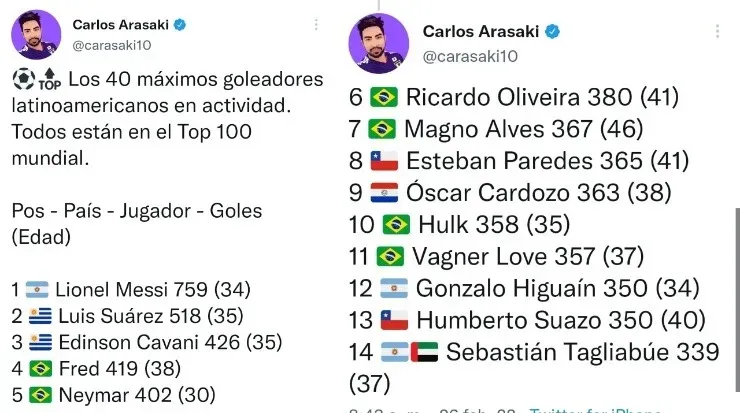The width and height of the screenshot is (740, 413).
Task: Click the Chile flag beside Esteban Paredes
Action: 384,161
